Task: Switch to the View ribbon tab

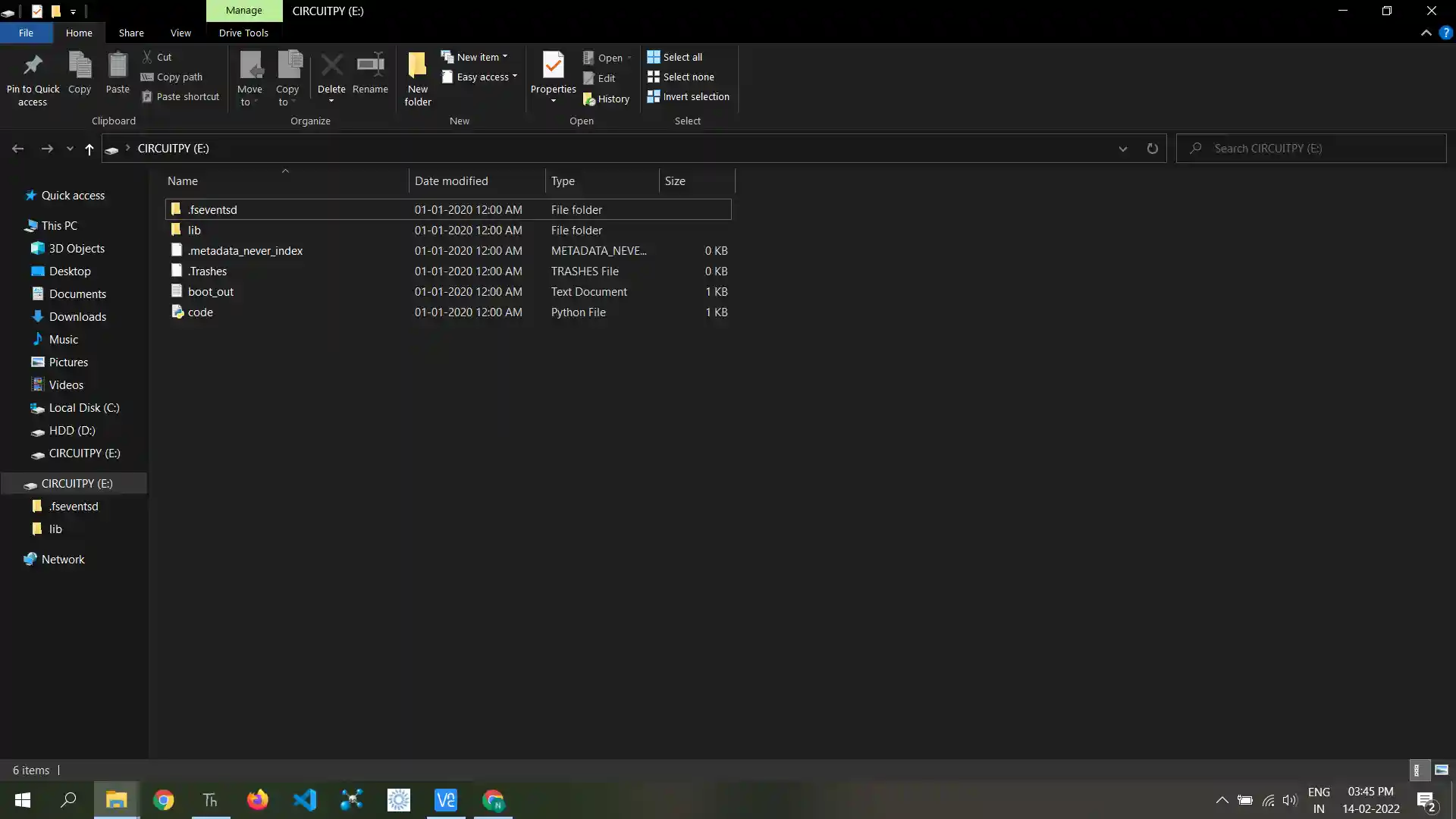Action: point(180,33)
